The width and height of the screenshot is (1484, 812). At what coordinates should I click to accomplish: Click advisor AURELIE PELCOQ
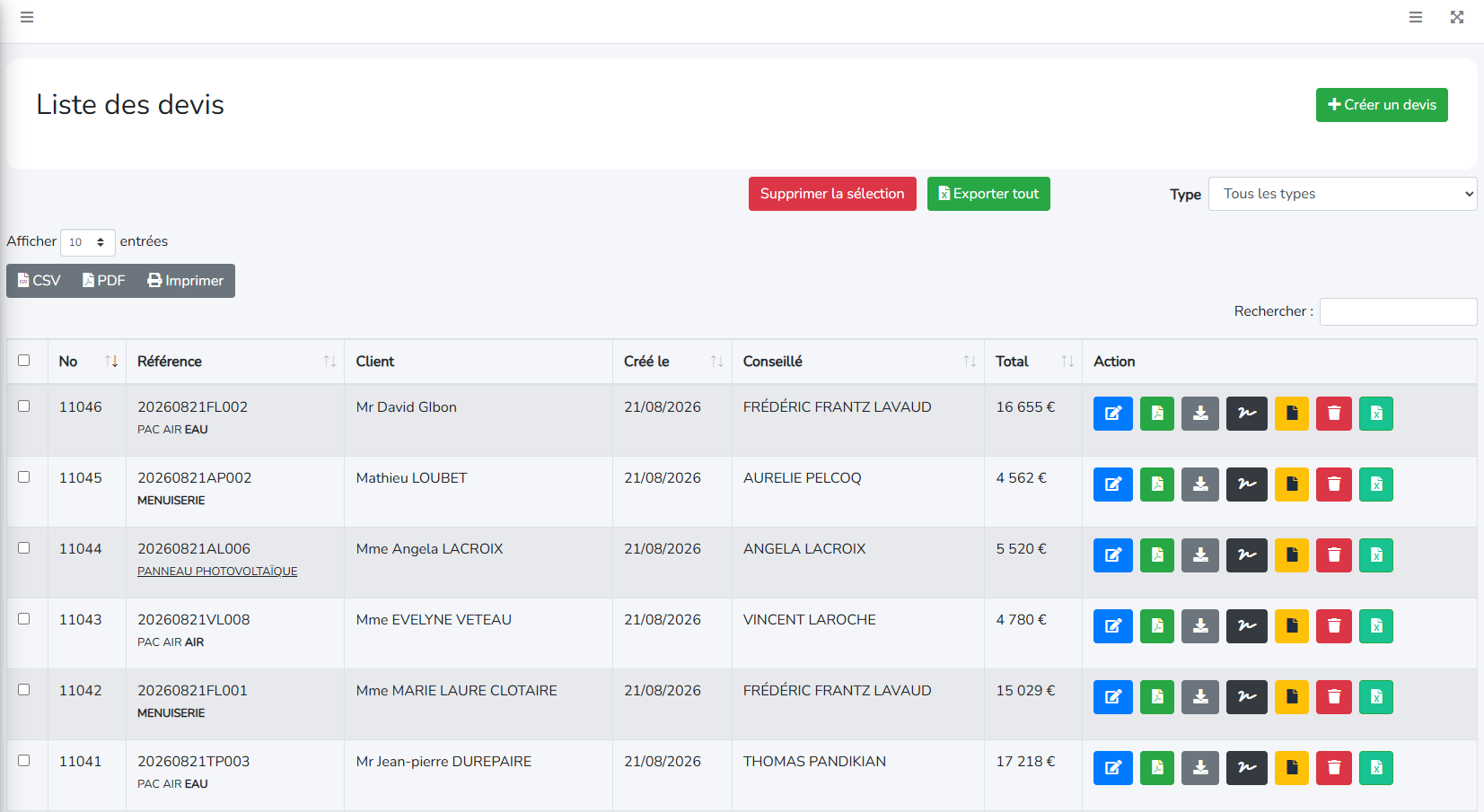point(802,478)
